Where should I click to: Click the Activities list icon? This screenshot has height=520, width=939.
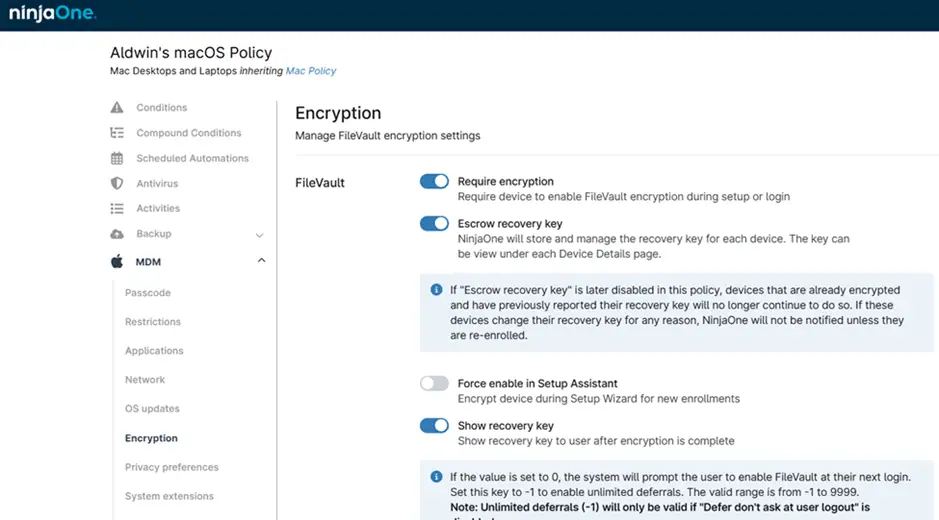(x=117, y=208)
